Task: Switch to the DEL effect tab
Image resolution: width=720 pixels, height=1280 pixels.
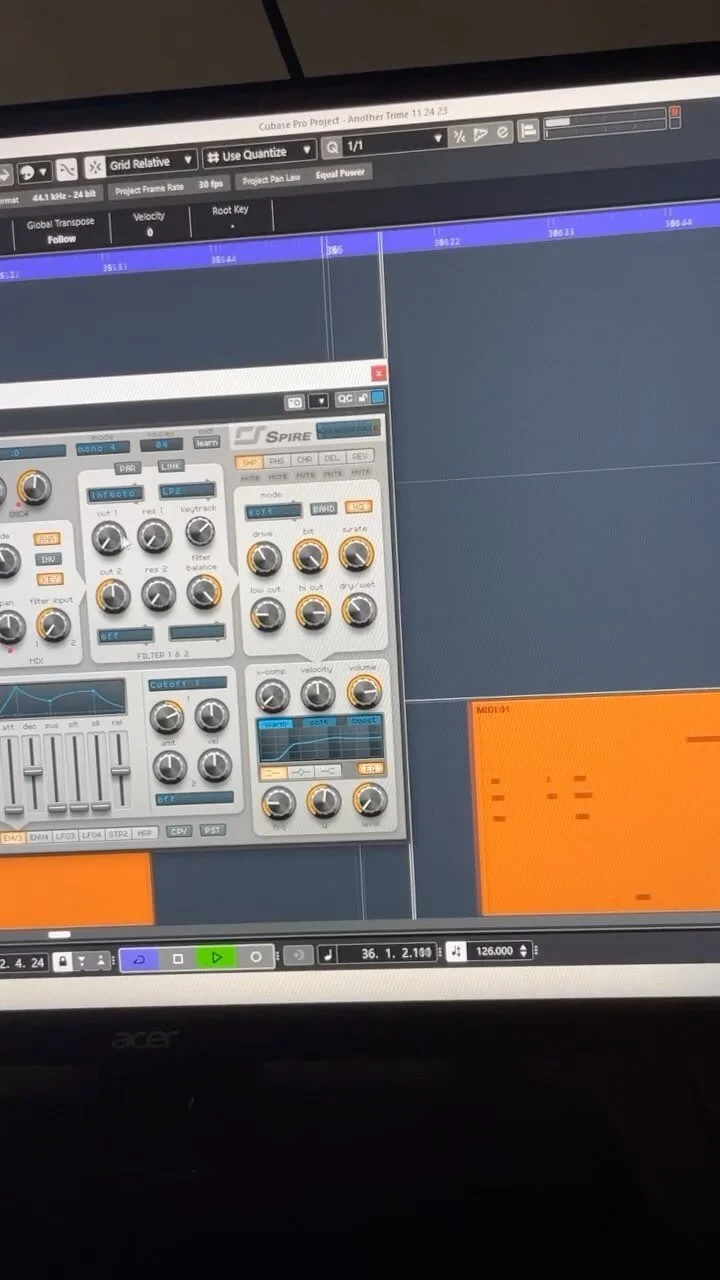Action: tap(332, 459)
